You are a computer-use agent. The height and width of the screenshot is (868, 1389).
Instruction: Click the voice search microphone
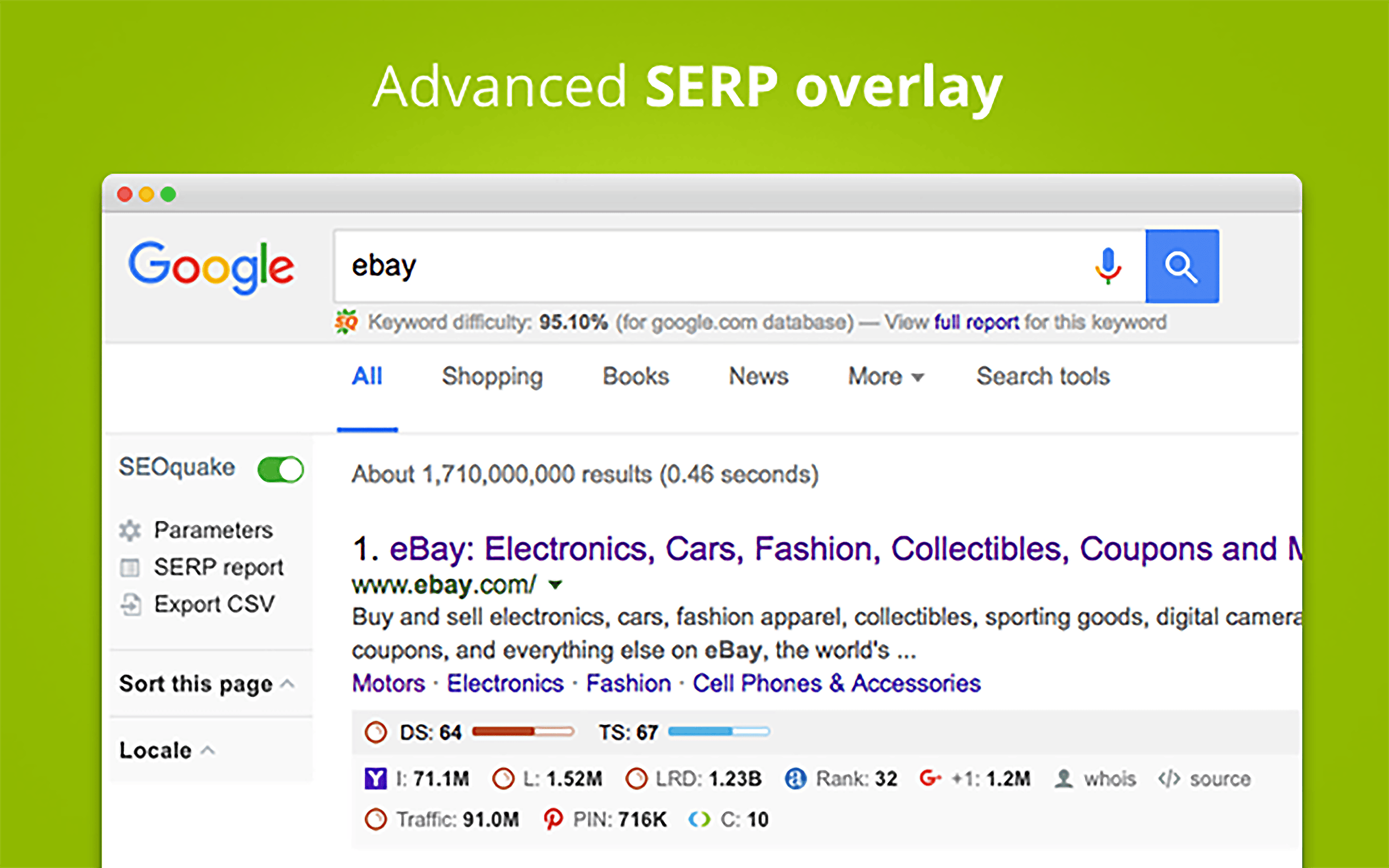tap(1108, 266)
